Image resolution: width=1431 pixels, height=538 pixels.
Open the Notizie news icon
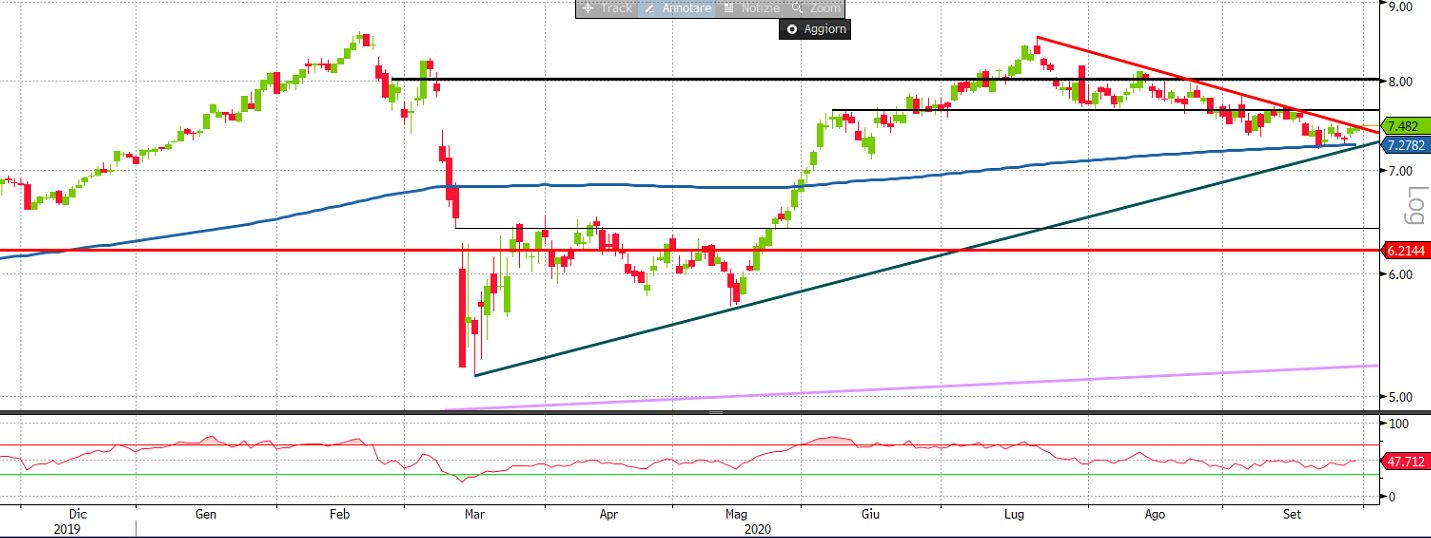click(729, 8)
